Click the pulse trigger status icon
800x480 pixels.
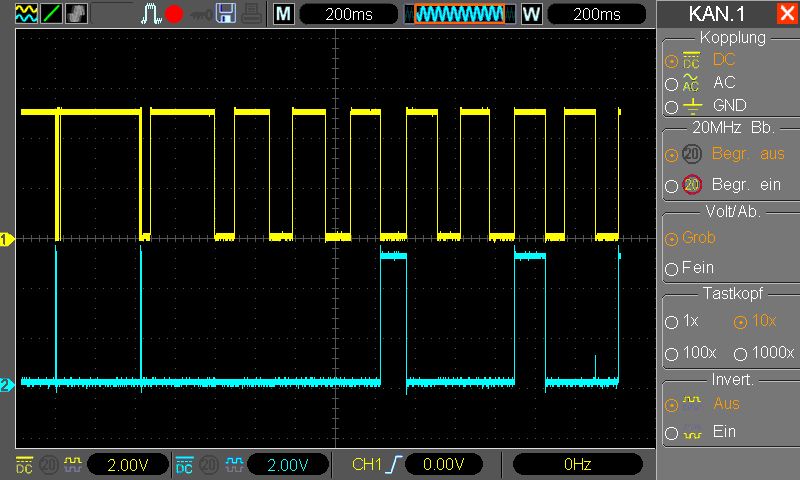pyautogui.click(x=151, y=14)
